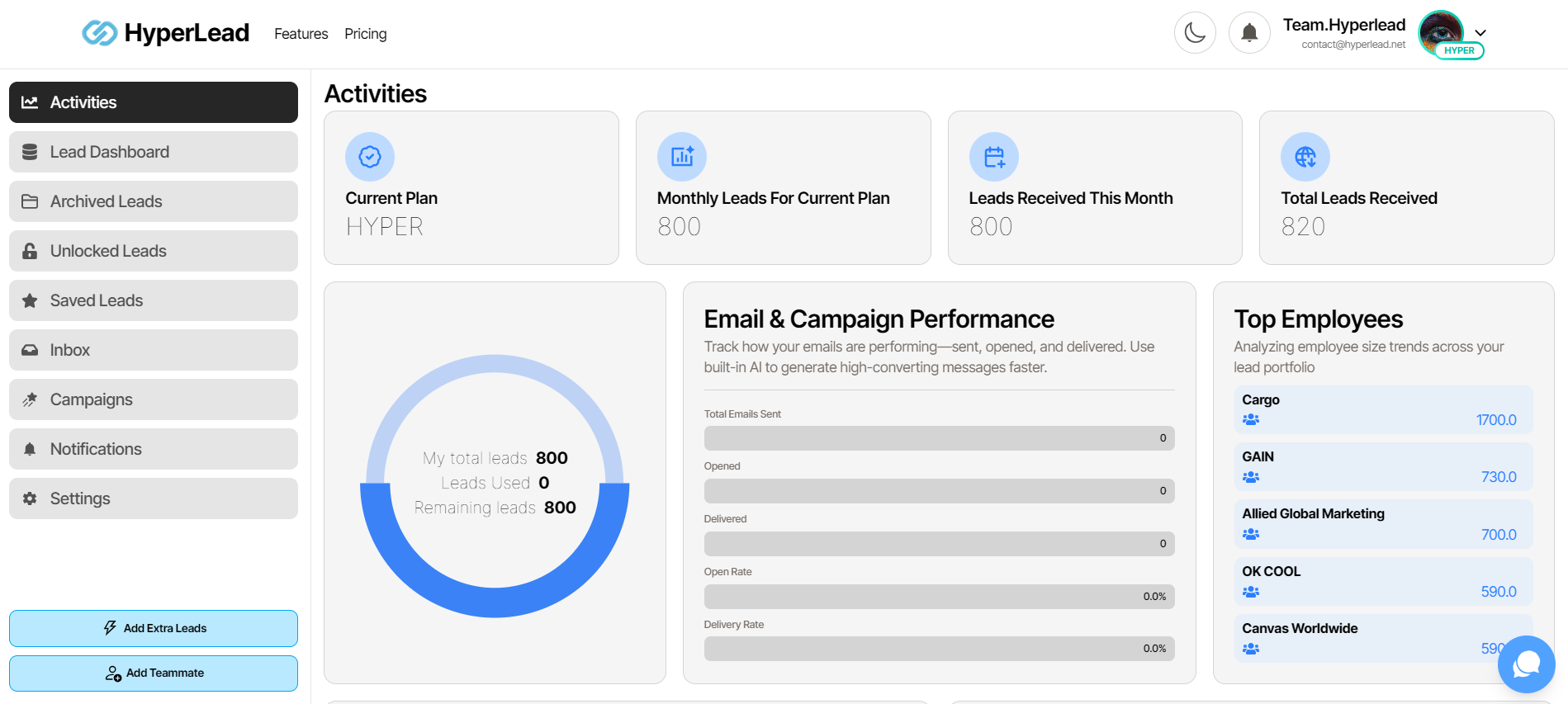Select the Cargo employee row
1568x704 pixels.
pyautogui.click(x=1383, y=409)
